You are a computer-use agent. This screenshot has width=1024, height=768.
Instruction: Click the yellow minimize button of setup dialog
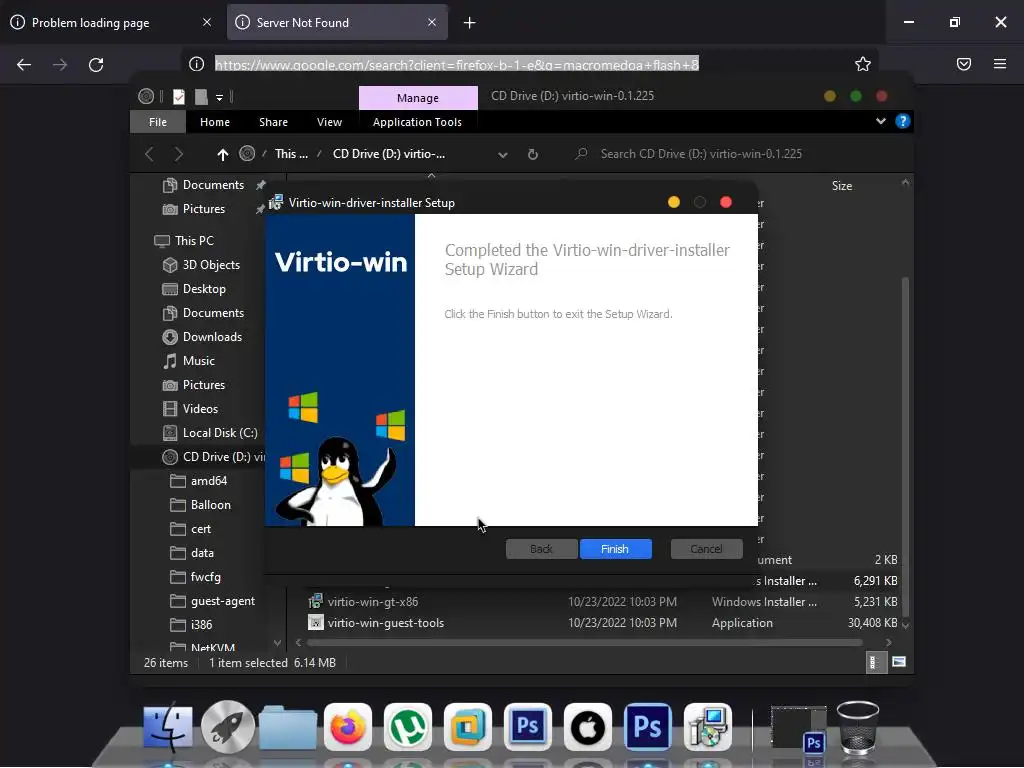pos(674,202)
